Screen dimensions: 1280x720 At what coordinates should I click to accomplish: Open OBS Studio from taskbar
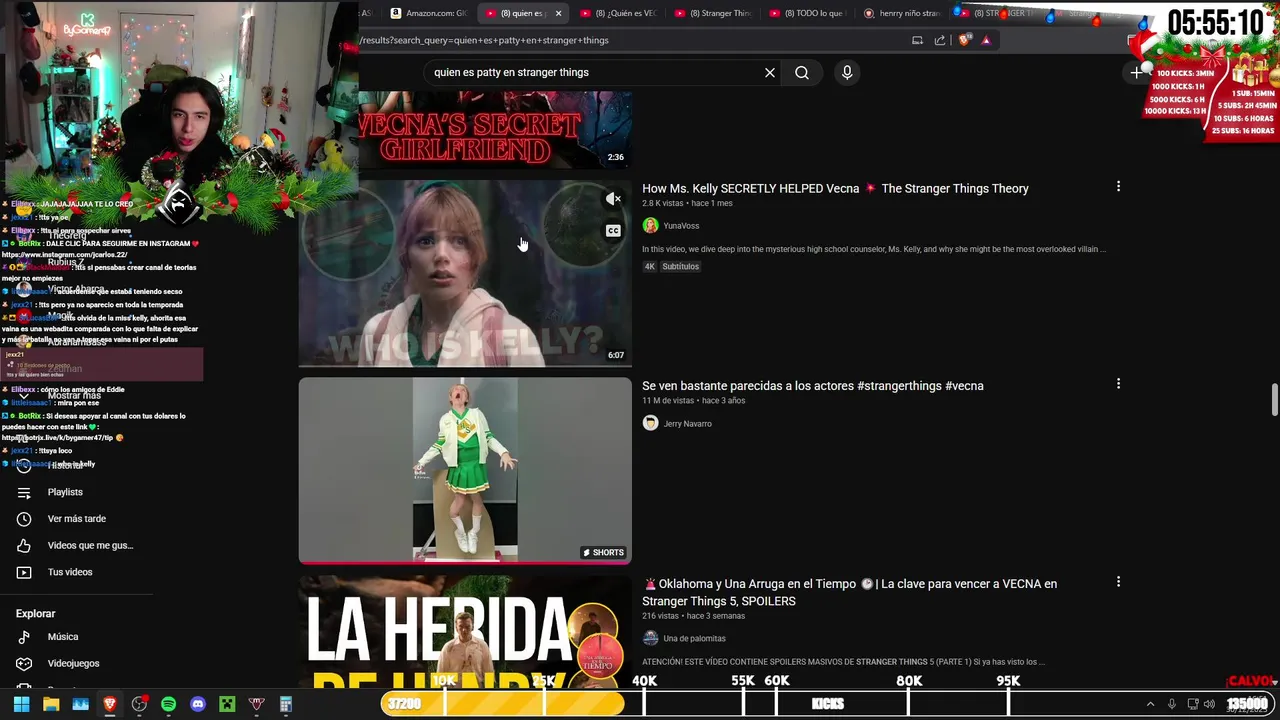pos(139,704)
